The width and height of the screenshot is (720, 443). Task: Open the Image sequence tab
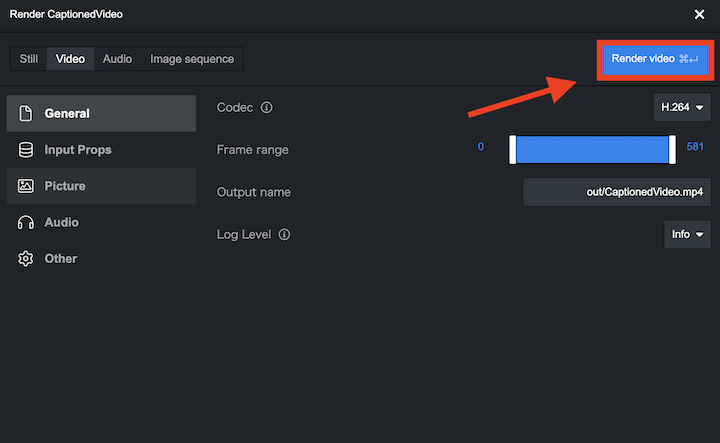point(192,59)
